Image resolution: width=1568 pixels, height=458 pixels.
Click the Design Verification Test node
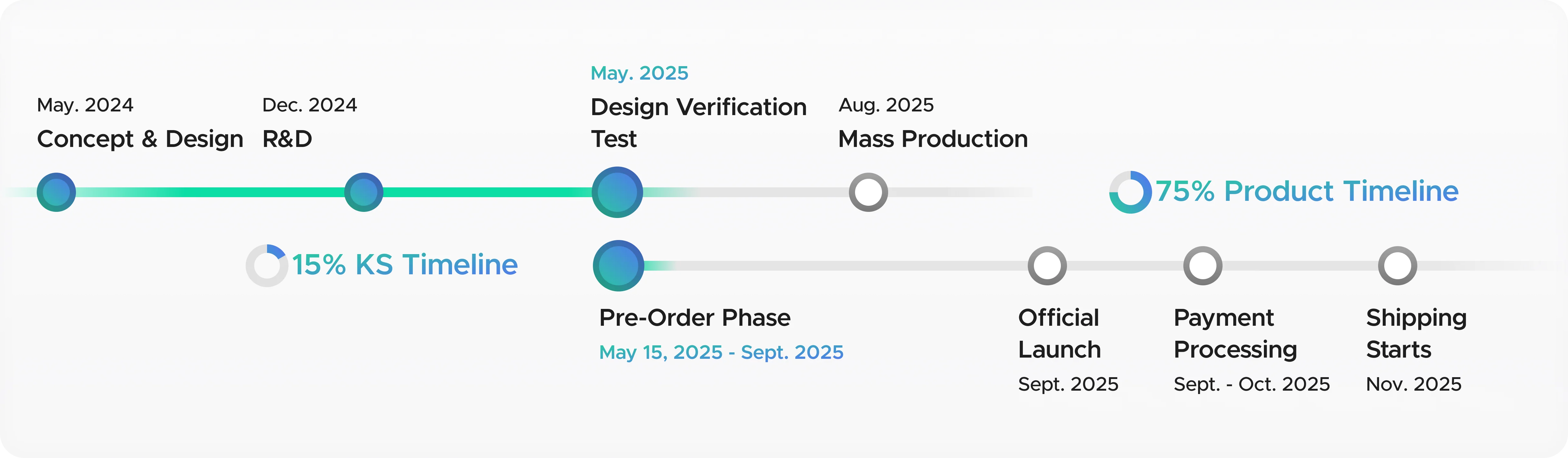point(617,192)
